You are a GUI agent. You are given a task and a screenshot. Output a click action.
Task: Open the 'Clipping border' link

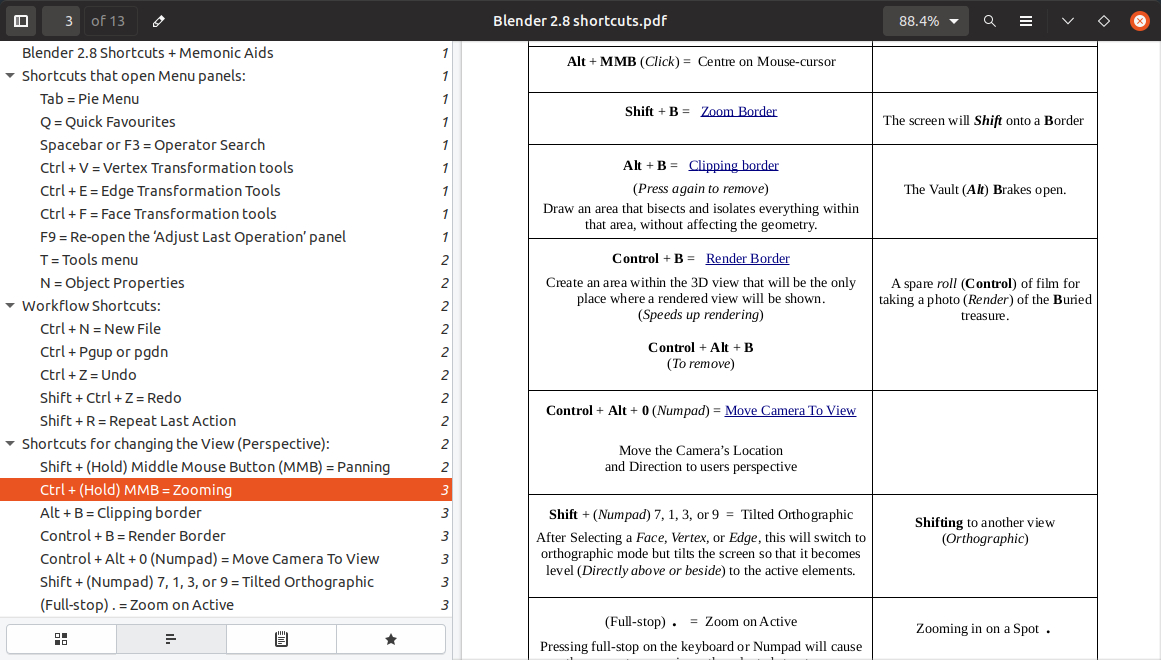(733, 165)
